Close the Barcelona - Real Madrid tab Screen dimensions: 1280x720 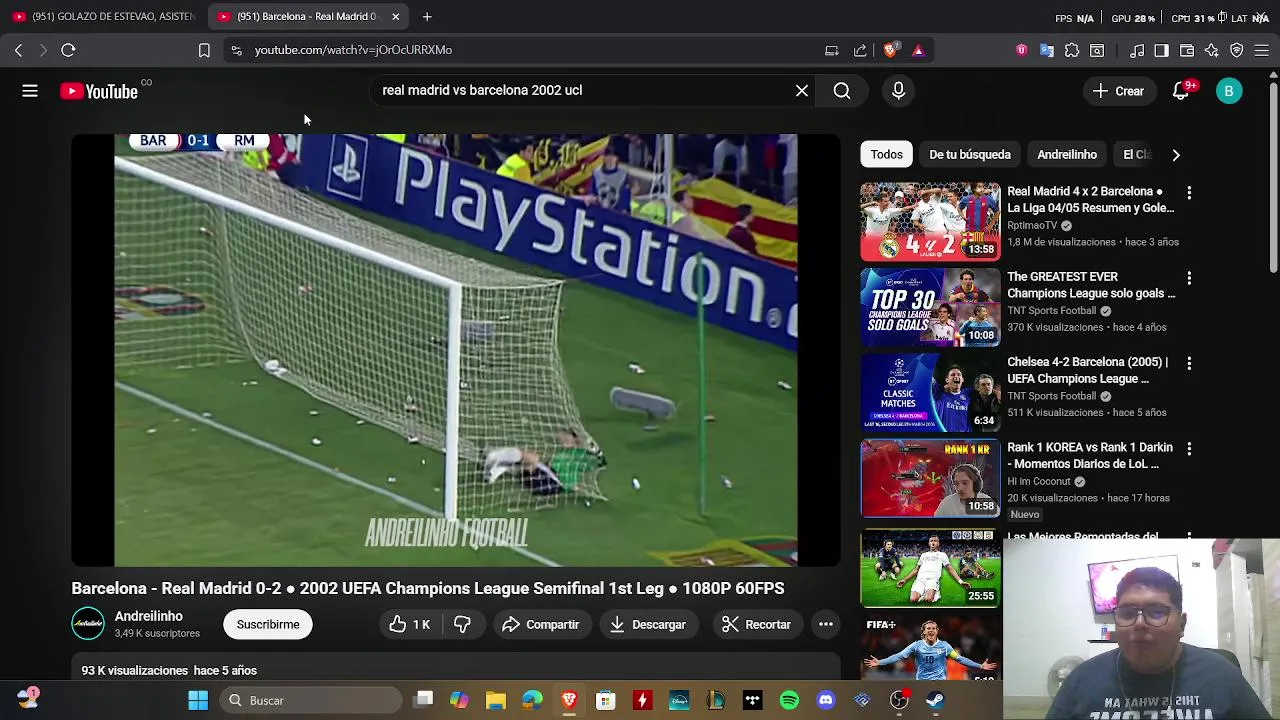[395, 17]
